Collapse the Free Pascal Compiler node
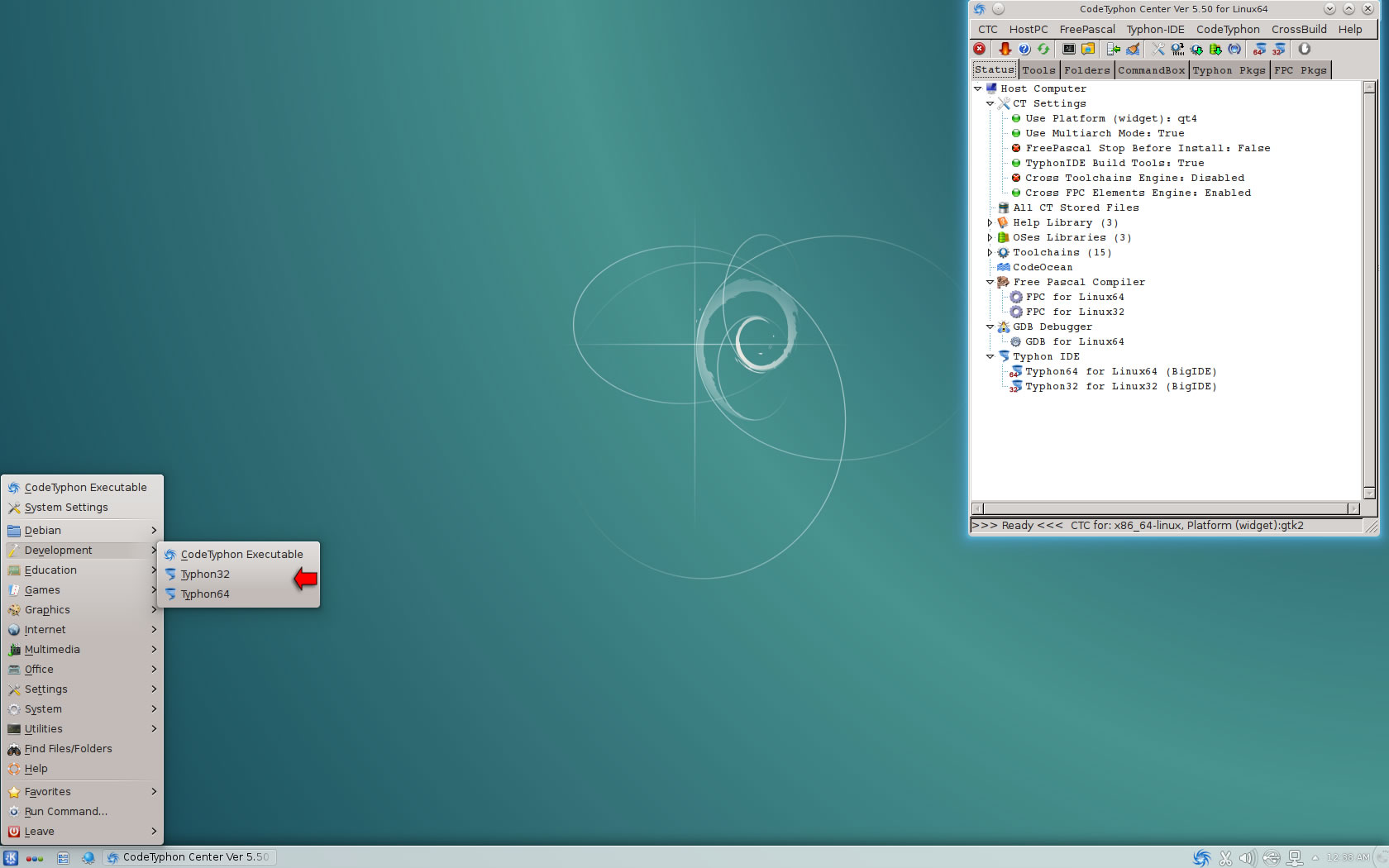The image size is (1389, 868). click(x=990, y=282)
